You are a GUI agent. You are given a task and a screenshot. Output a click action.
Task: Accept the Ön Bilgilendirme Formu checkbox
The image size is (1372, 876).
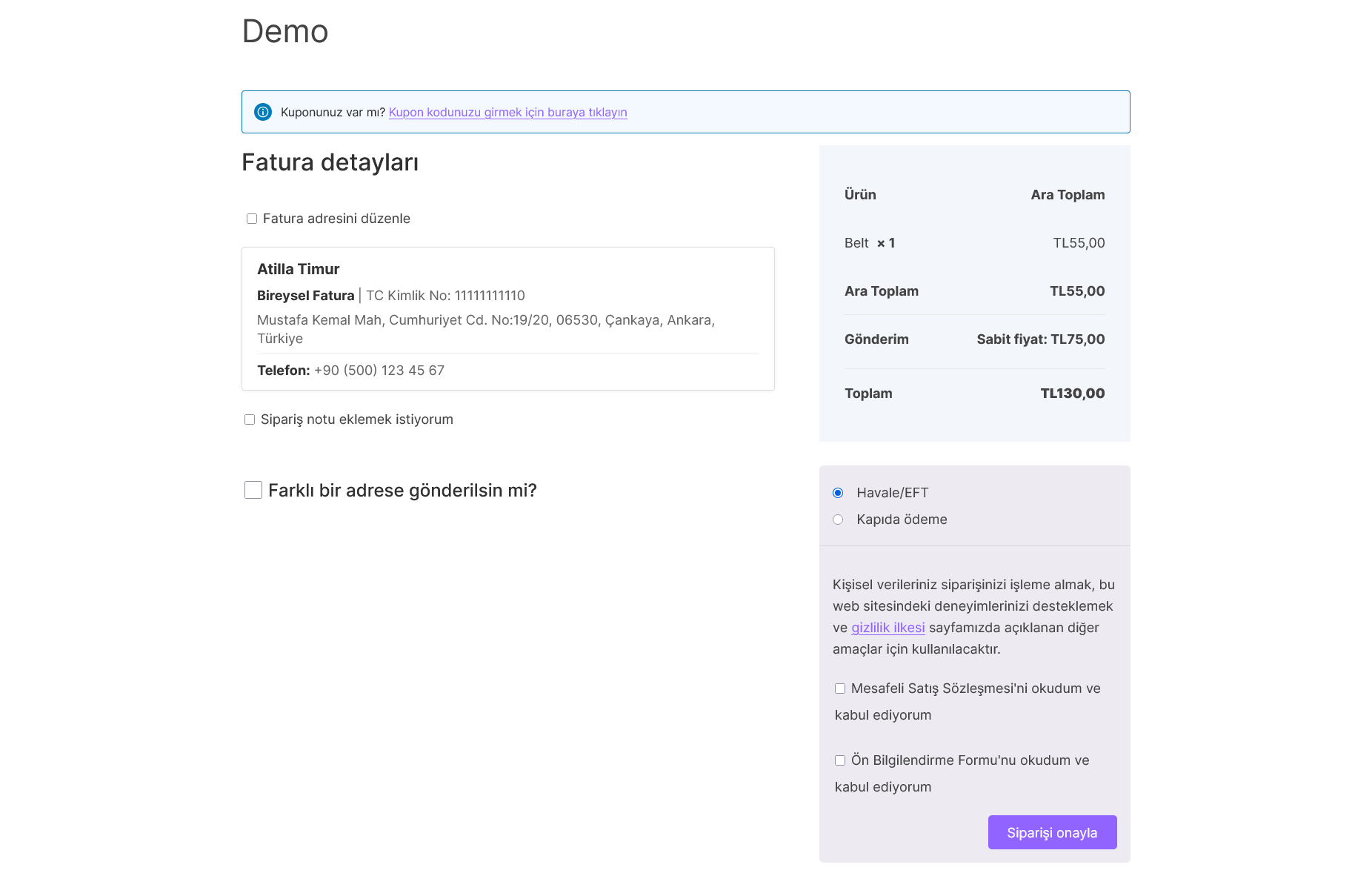coord(840,760)
